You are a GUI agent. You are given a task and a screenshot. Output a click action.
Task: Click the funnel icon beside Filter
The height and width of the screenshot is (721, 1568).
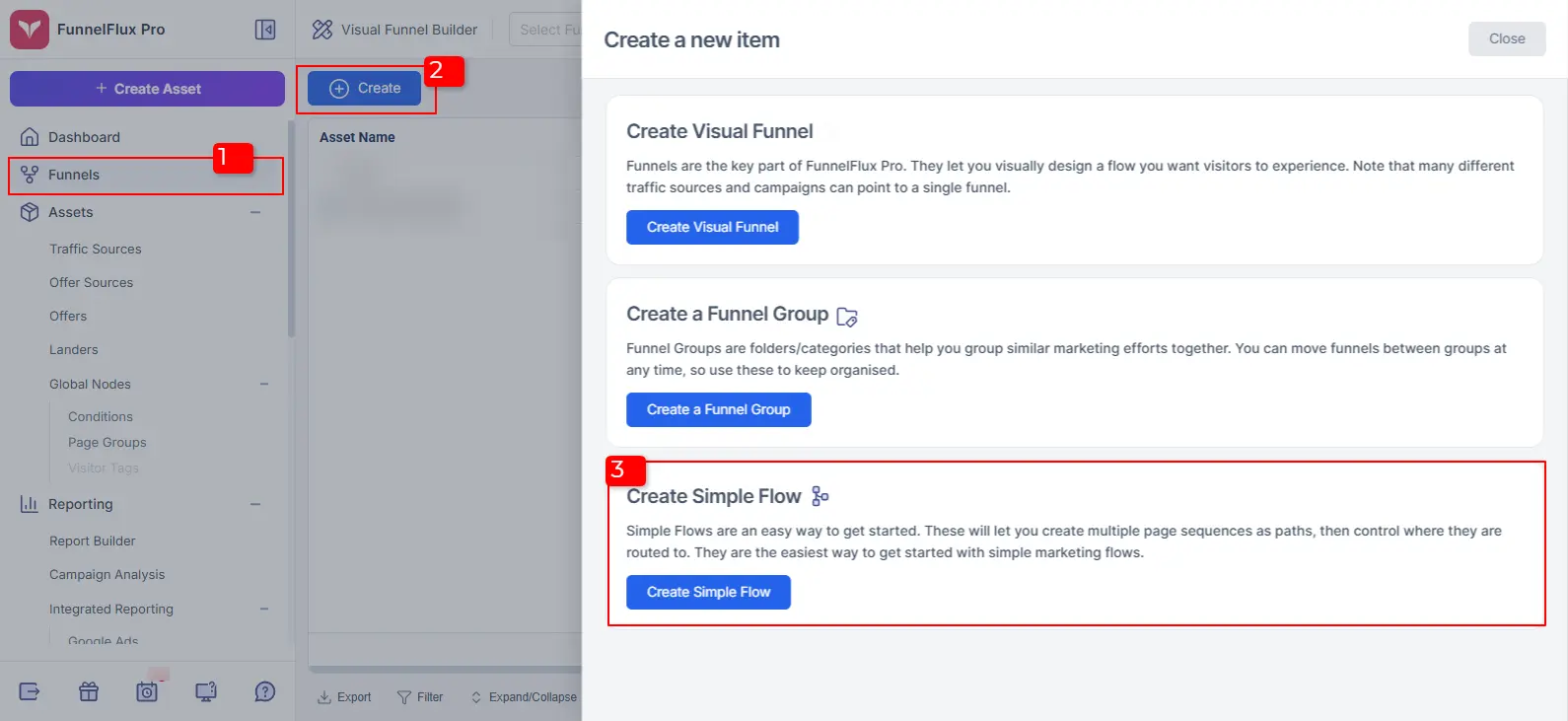pos(404,697)
